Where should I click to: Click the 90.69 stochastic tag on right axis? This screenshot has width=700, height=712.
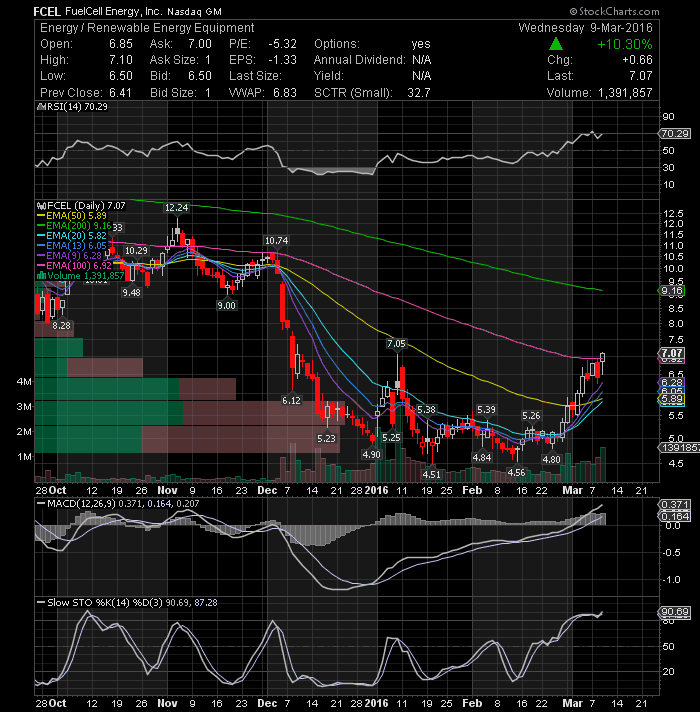click(x=675, y=612)
